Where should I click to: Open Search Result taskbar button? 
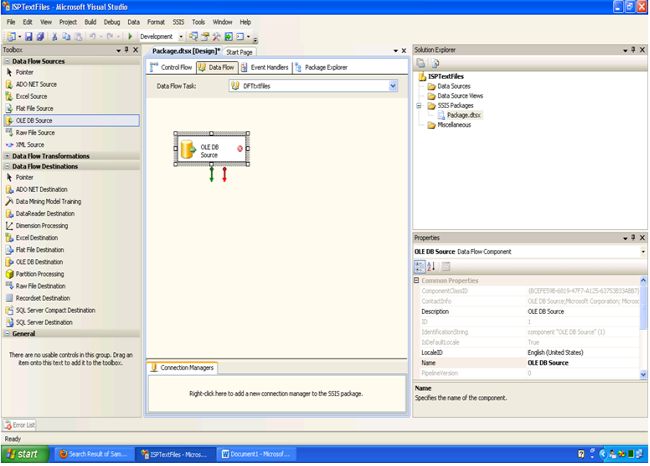pyautogui.click(x=94, y=454)
